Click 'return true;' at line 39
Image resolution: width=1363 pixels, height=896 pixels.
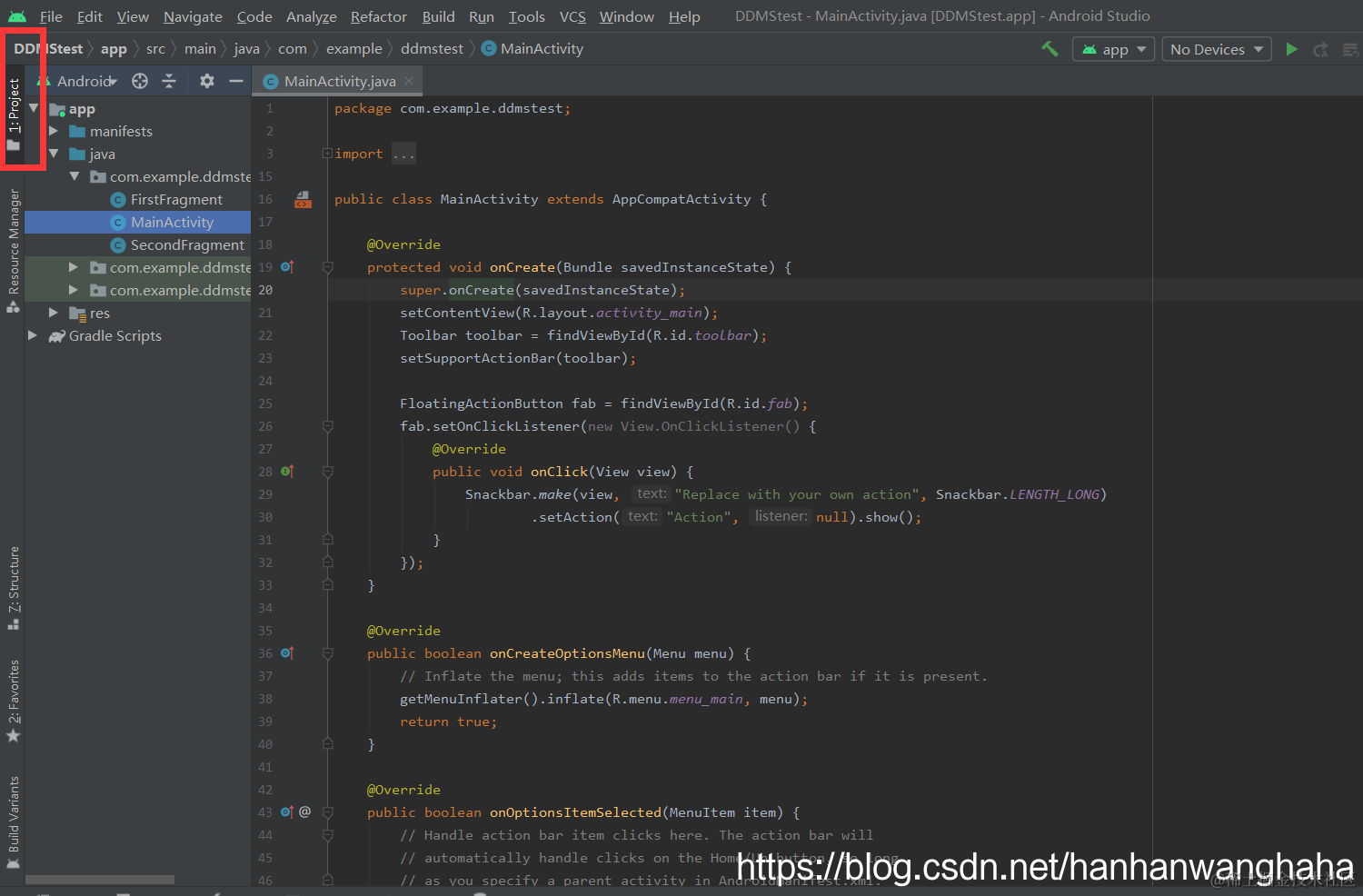tap(448, 722)
